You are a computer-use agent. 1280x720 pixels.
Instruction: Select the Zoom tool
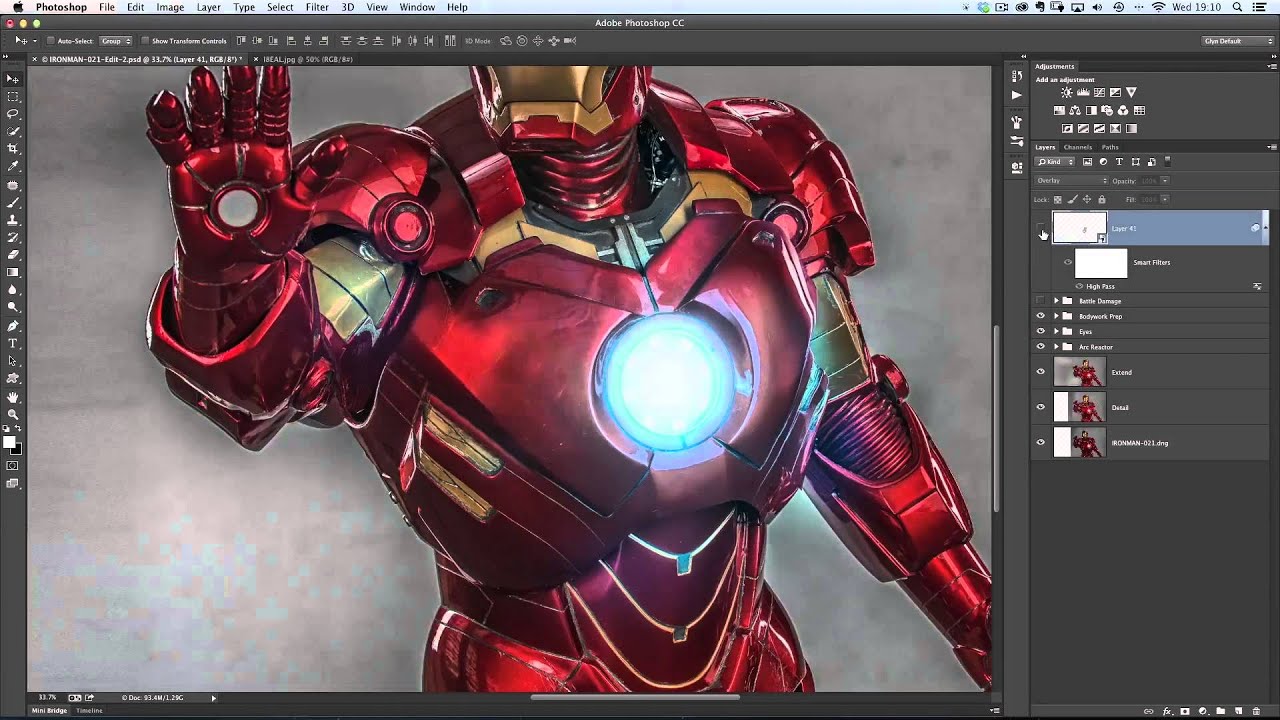(13, 414)
